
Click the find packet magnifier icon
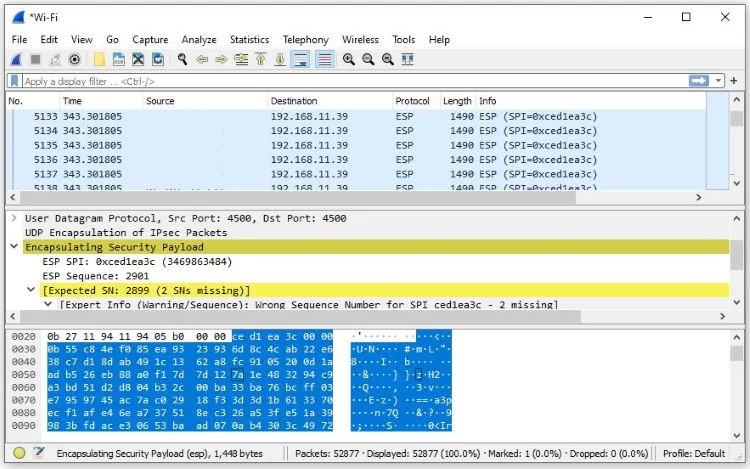183,59
